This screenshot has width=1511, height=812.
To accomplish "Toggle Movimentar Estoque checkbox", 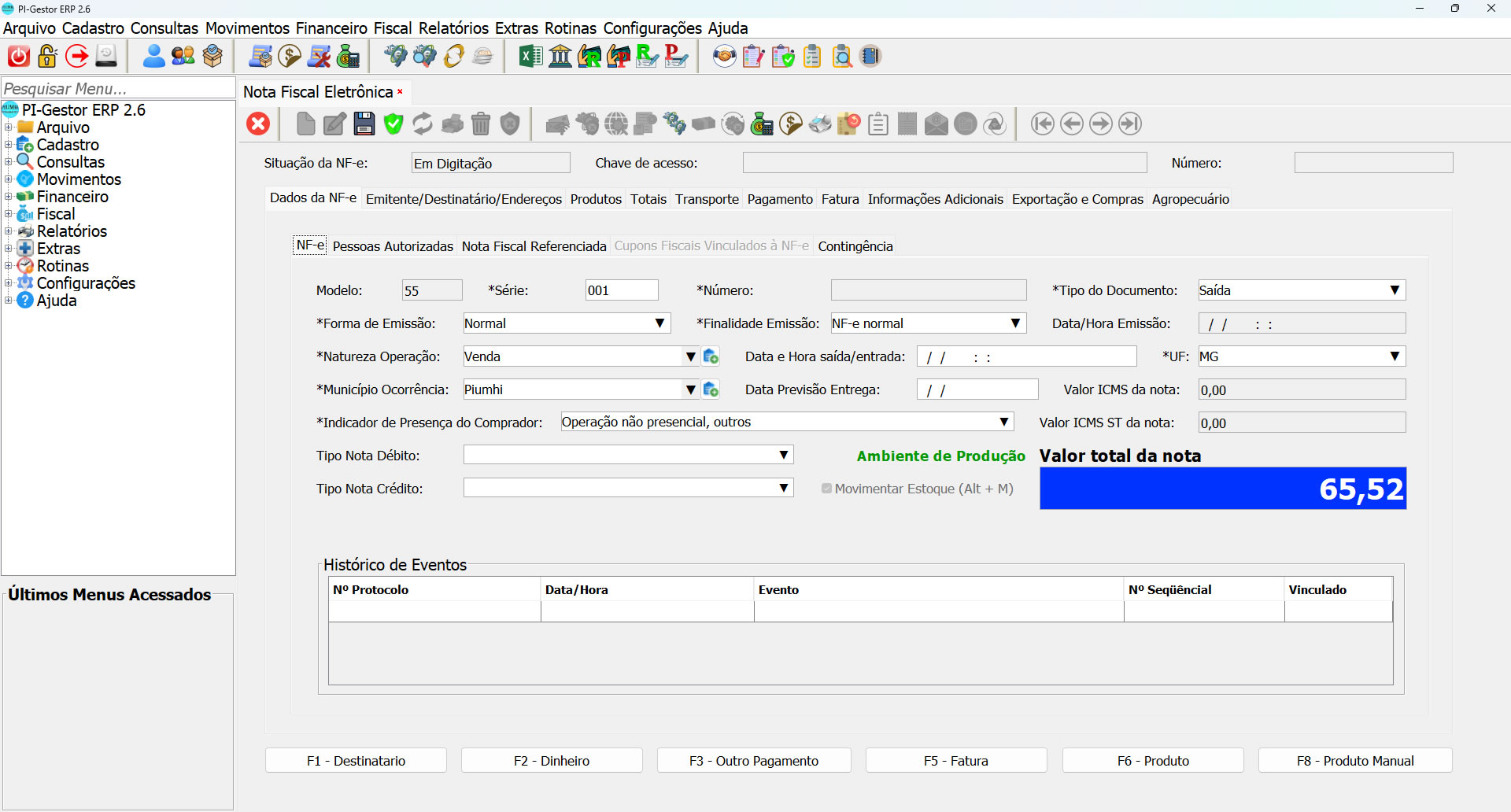I will pos(826,489).
